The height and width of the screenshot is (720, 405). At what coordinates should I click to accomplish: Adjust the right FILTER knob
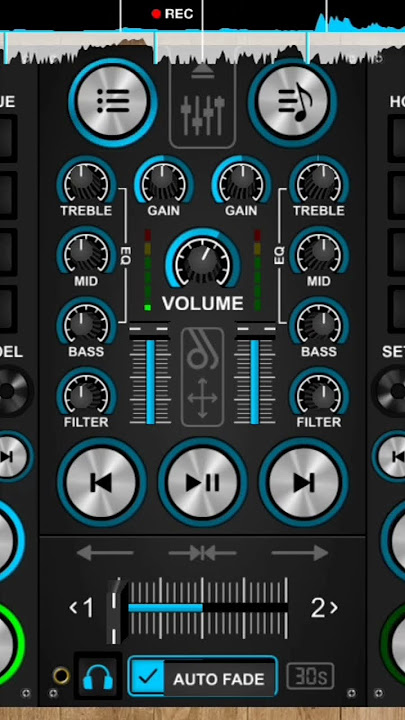pyautogui.click(x=319, y=393)
